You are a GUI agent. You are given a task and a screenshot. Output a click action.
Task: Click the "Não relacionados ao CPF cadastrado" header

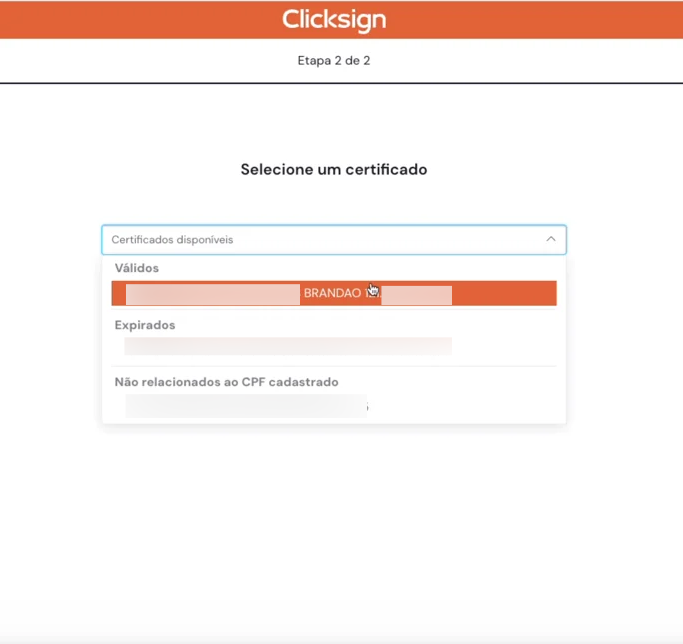click(226, 382)
